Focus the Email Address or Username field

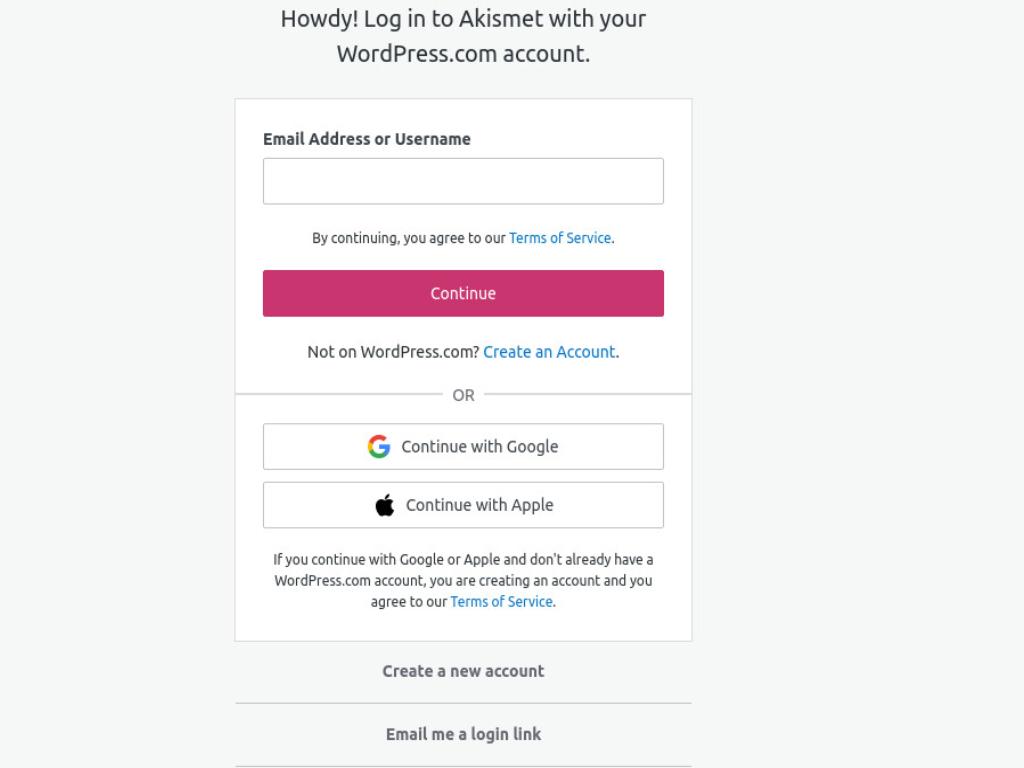point(463,181)
